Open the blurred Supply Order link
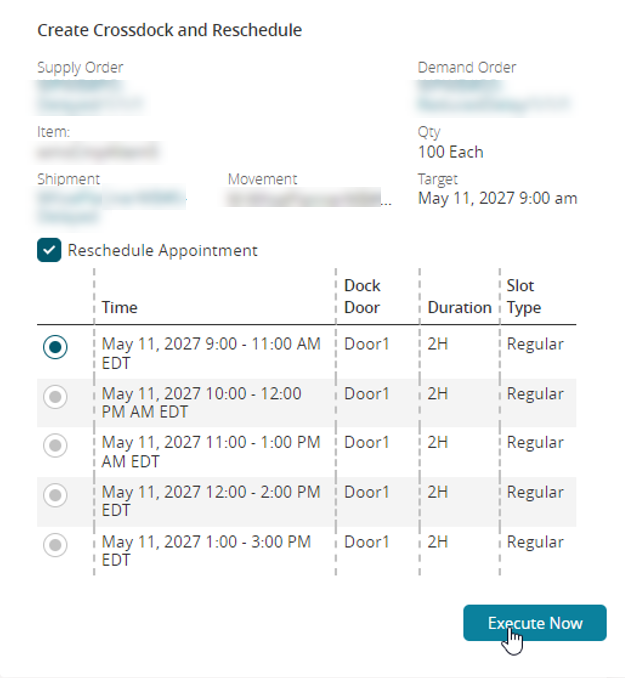Image resolution: width=625 pixels, height=678 pixels. click(x=90, y=95)
